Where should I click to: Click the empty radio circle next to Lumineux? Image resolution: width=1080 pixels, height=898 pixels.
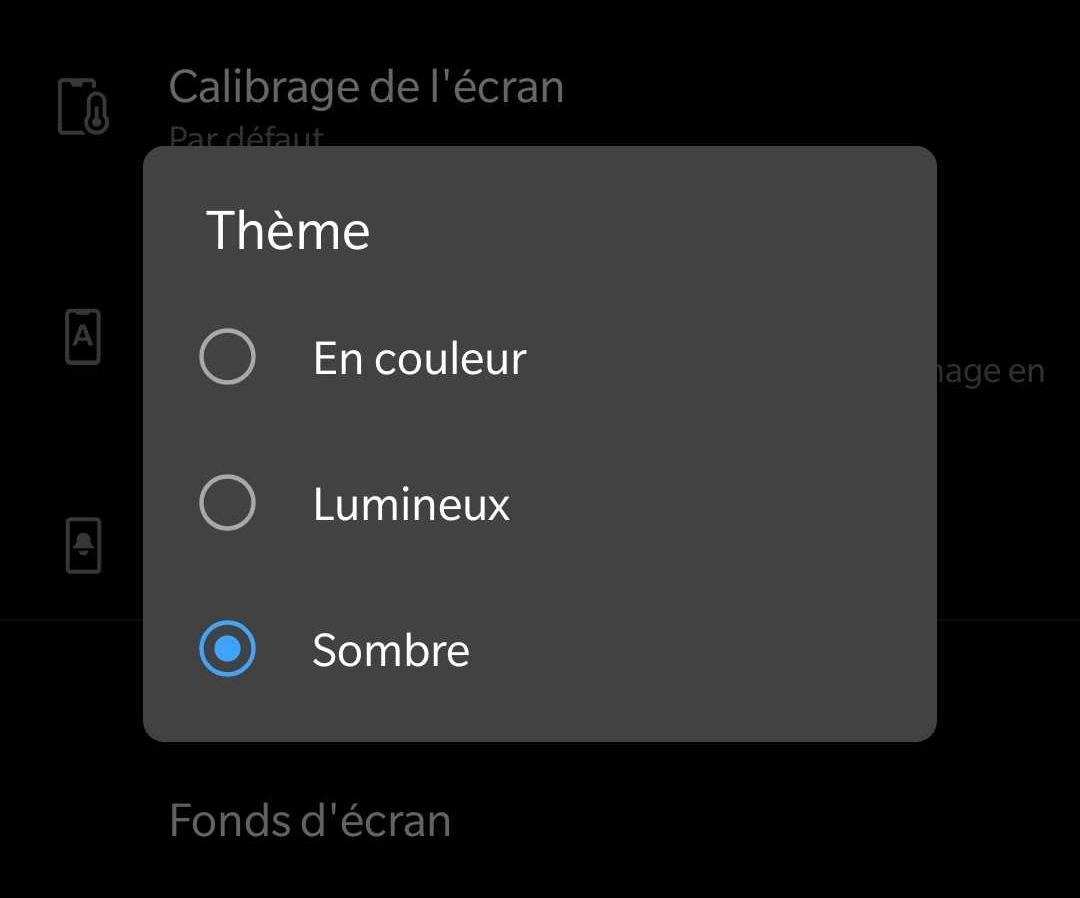(x=228, y=503)
